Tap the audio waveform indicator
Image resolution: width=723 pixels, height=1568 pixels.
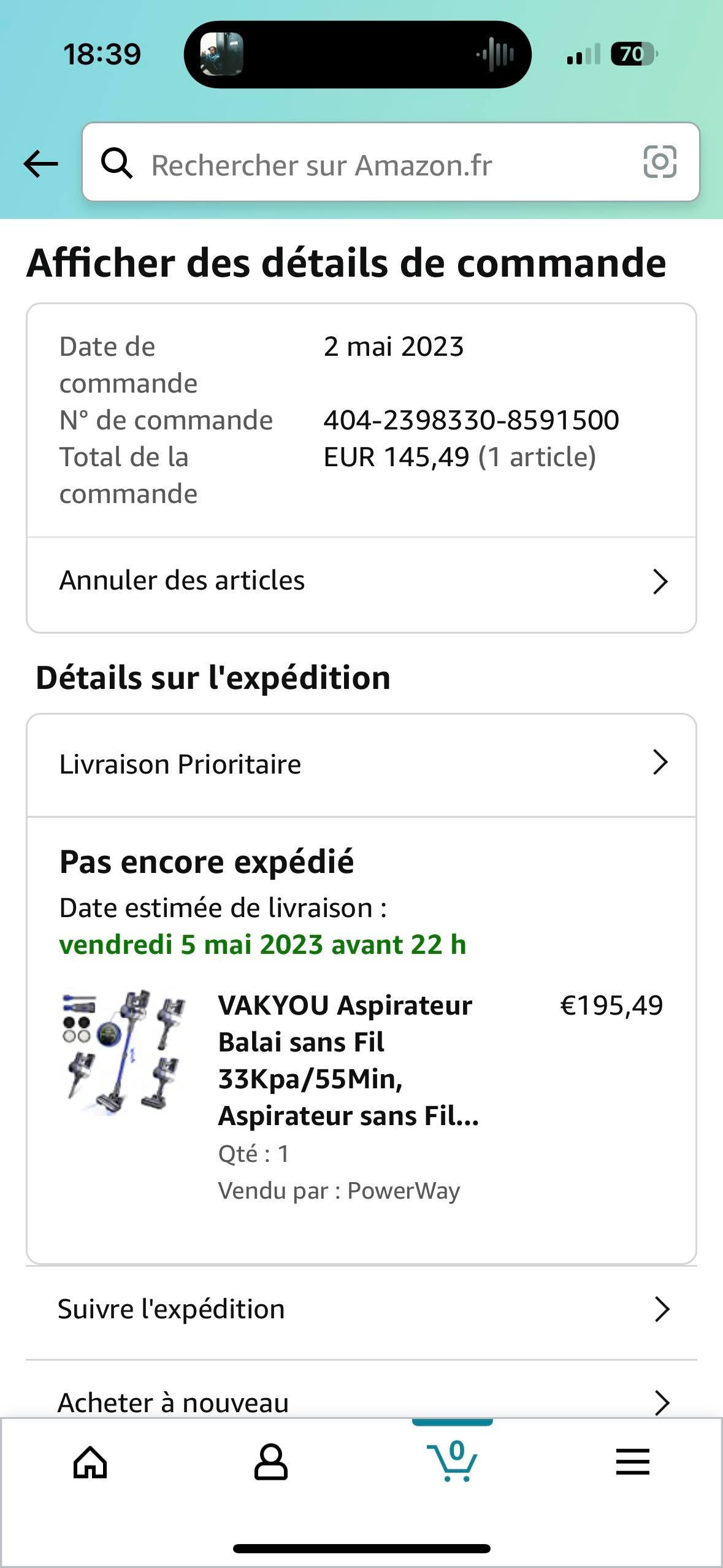[495, 55]
